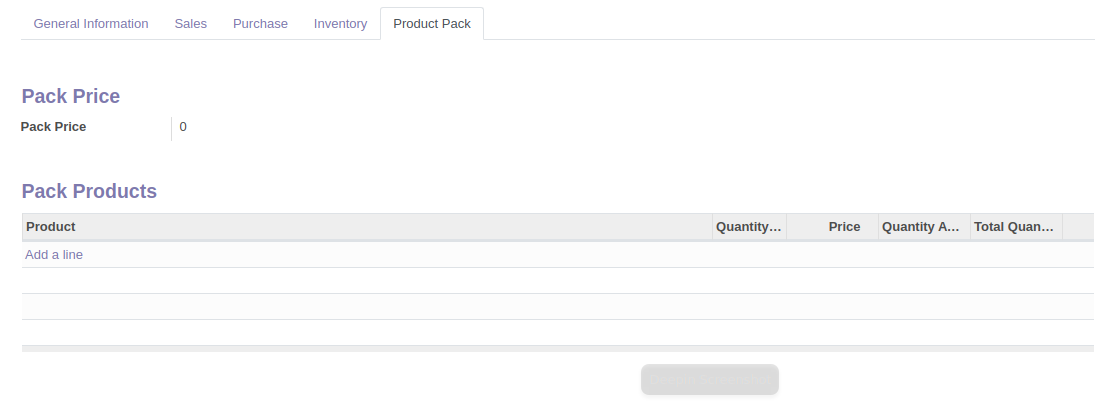The image size is (1118, 403).
Task: Open the Sales tab
Action: (190, 24)
